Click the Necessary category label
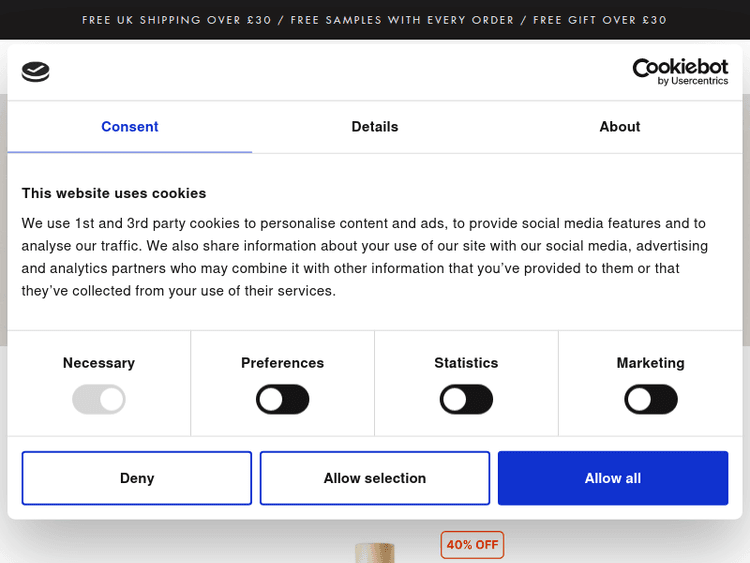Image resolution: width=750 pixels, height=563 pixels. [99, 363]
